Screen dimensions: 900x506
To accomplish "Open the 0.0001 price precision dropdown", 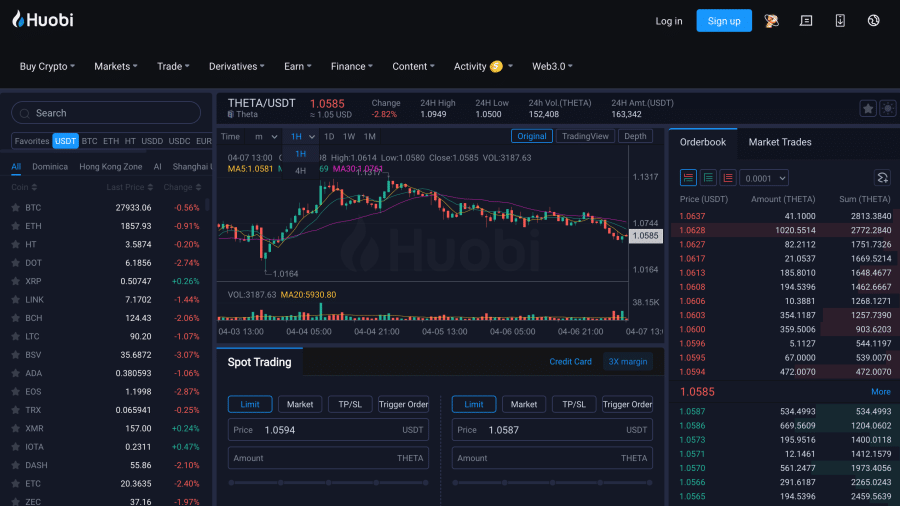I will point(763,178).
